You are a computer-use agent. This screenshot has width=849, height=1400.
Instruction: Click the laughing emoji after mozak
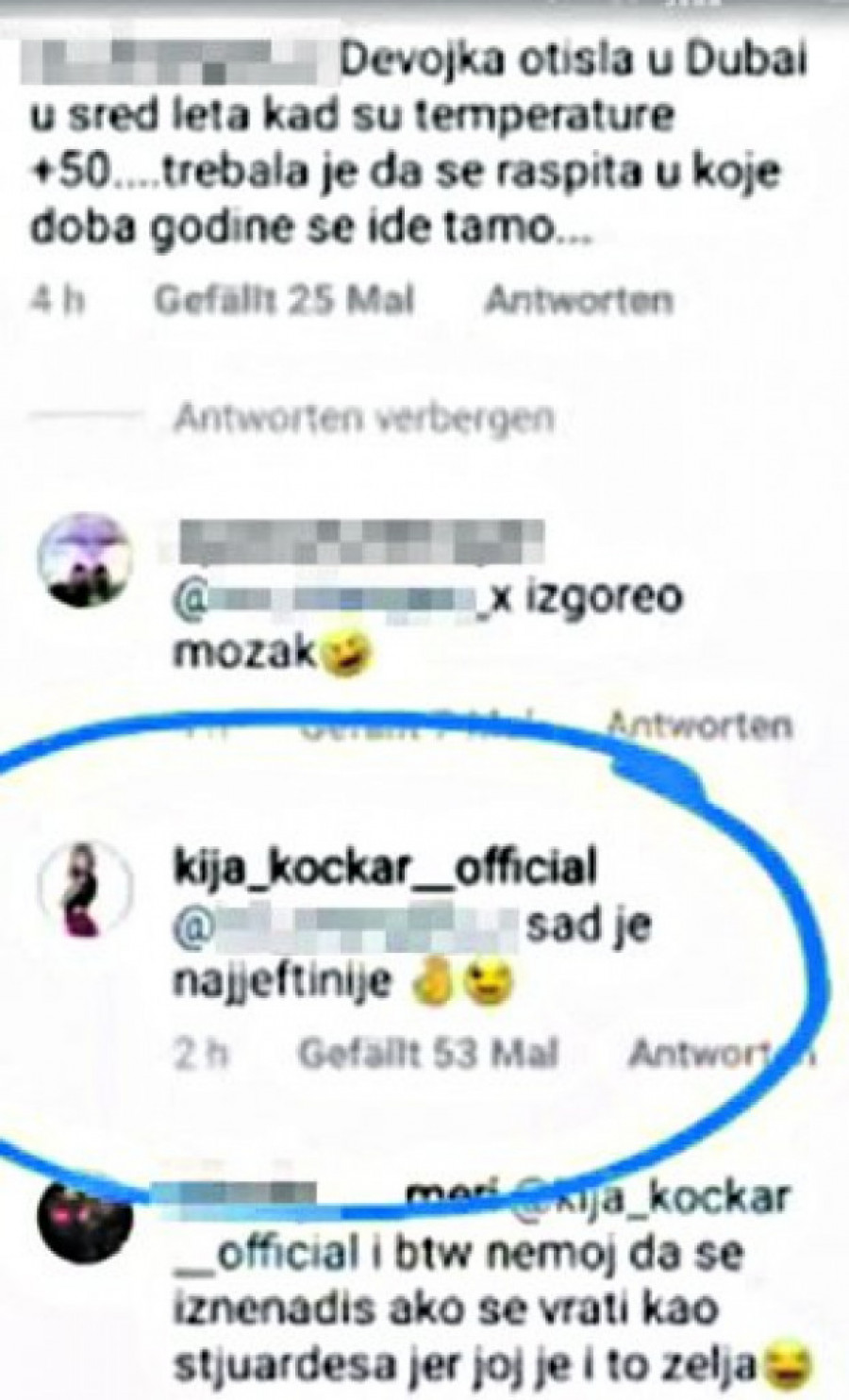(347, 653)
